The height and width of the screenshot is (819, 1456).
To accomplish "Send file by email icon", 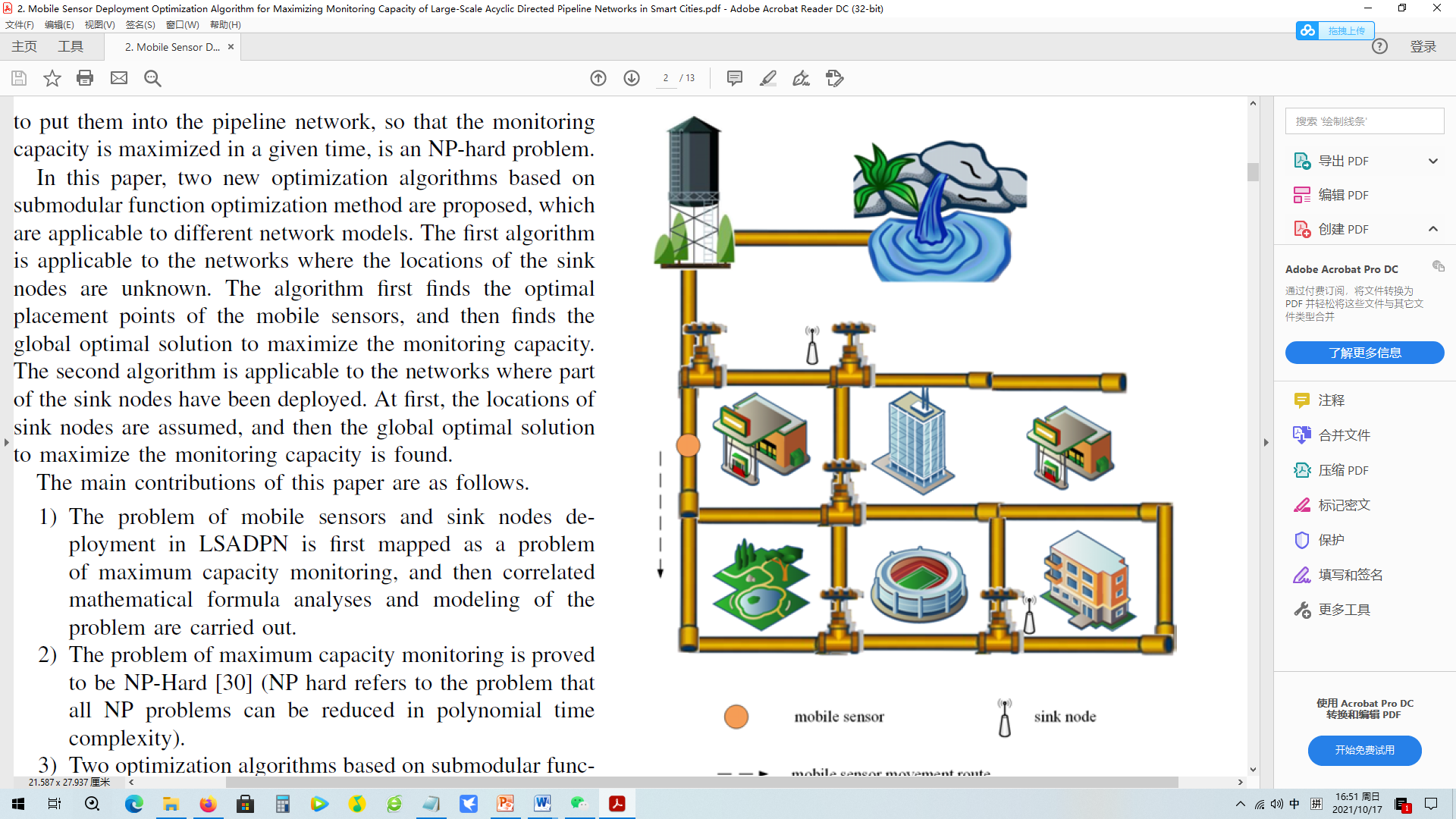I will coord(119,78).
